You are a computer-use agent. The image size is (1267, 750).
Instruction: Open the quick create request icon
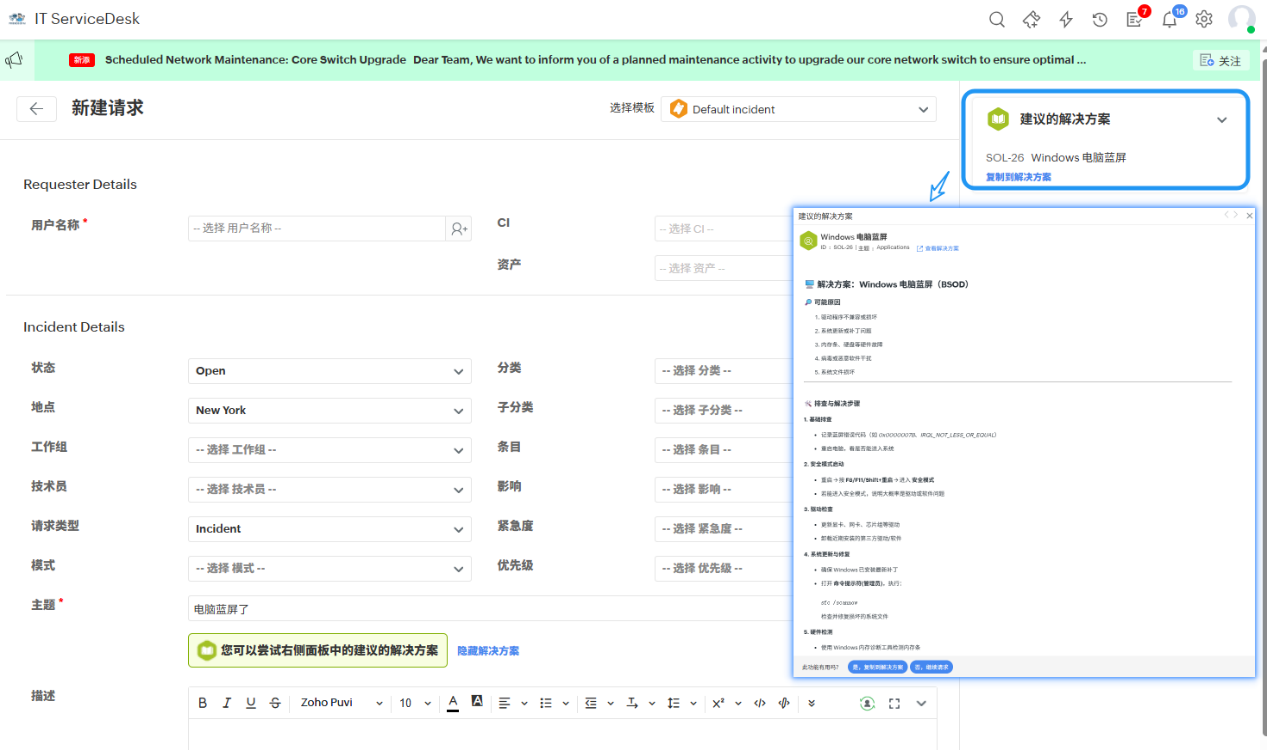click(1031, 19)
